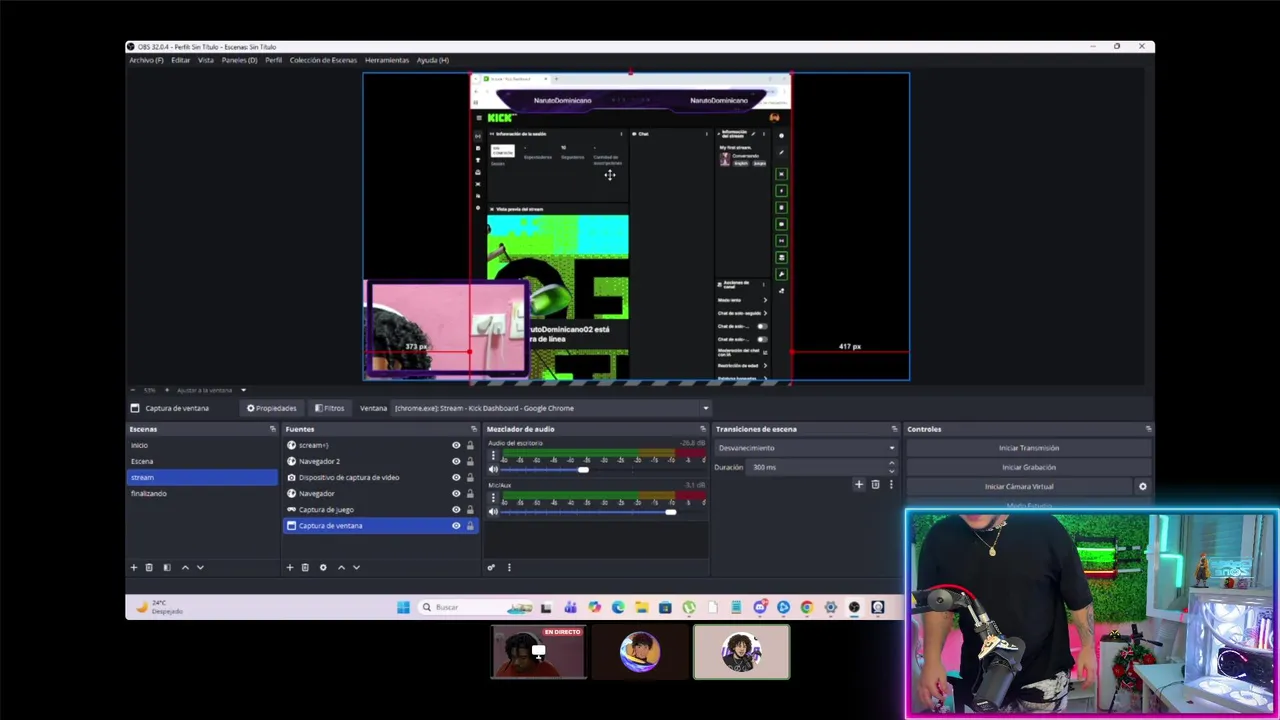Click Iniciar Cámara Virtual button
This screenshot has height=720, width=1280.
1019,486
